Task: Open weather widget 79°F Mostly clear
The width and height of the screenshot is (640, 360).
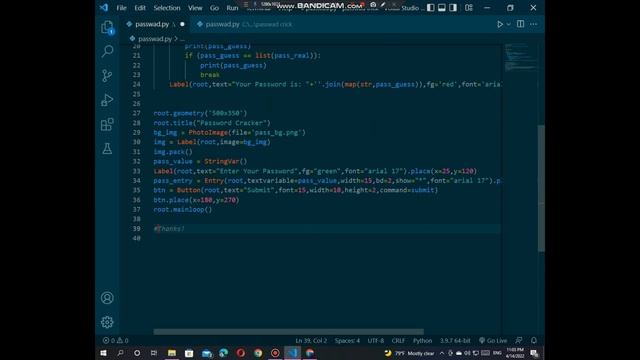Action: tap(409, 353)
